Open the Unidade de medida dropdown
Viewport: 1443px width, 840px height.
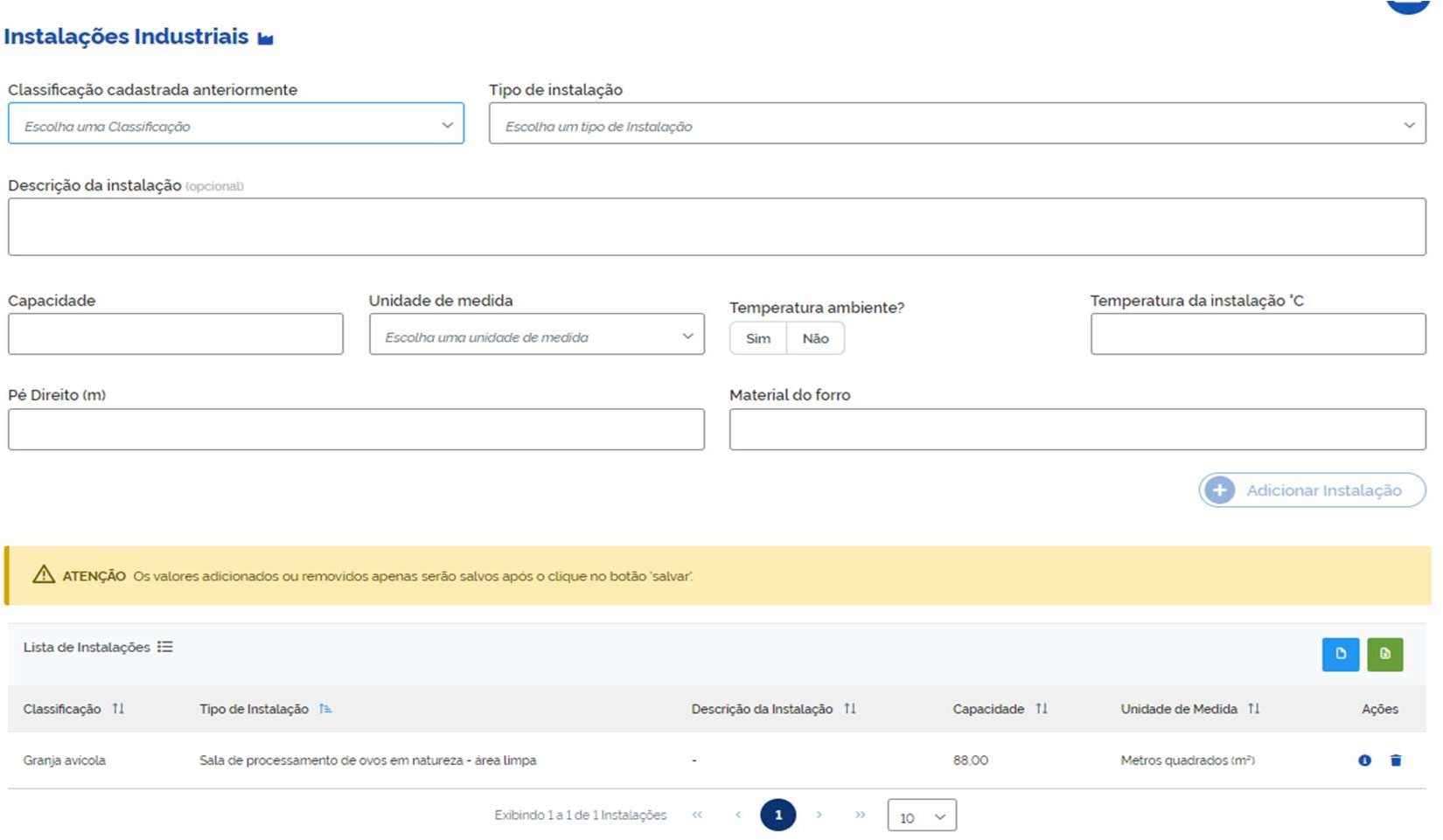click(536, 335)
